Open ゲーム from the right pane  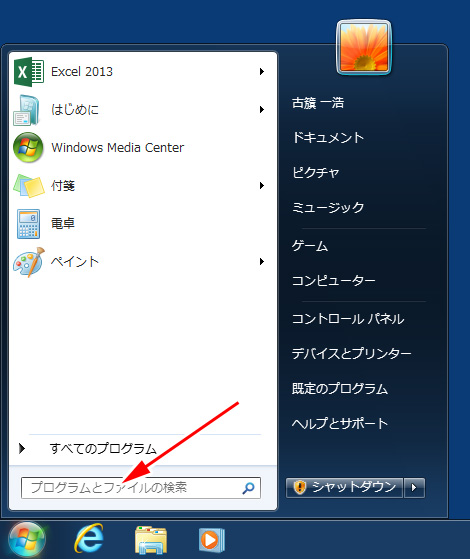(x=310, y=246)
